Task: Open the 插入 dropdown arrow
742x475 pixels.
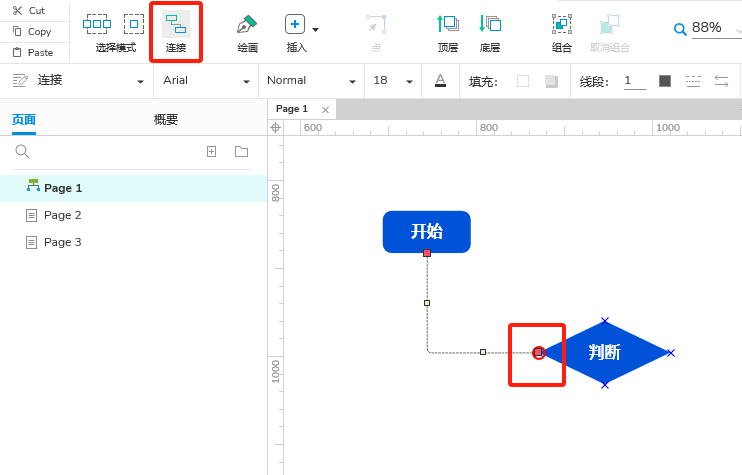Action: [x=316, y=29]
